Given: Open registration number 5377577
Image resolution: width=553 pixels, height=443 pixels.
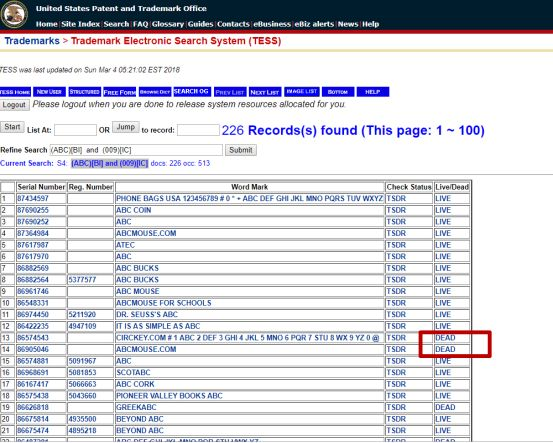Looking at the screenshot, I should pos(82,280).
